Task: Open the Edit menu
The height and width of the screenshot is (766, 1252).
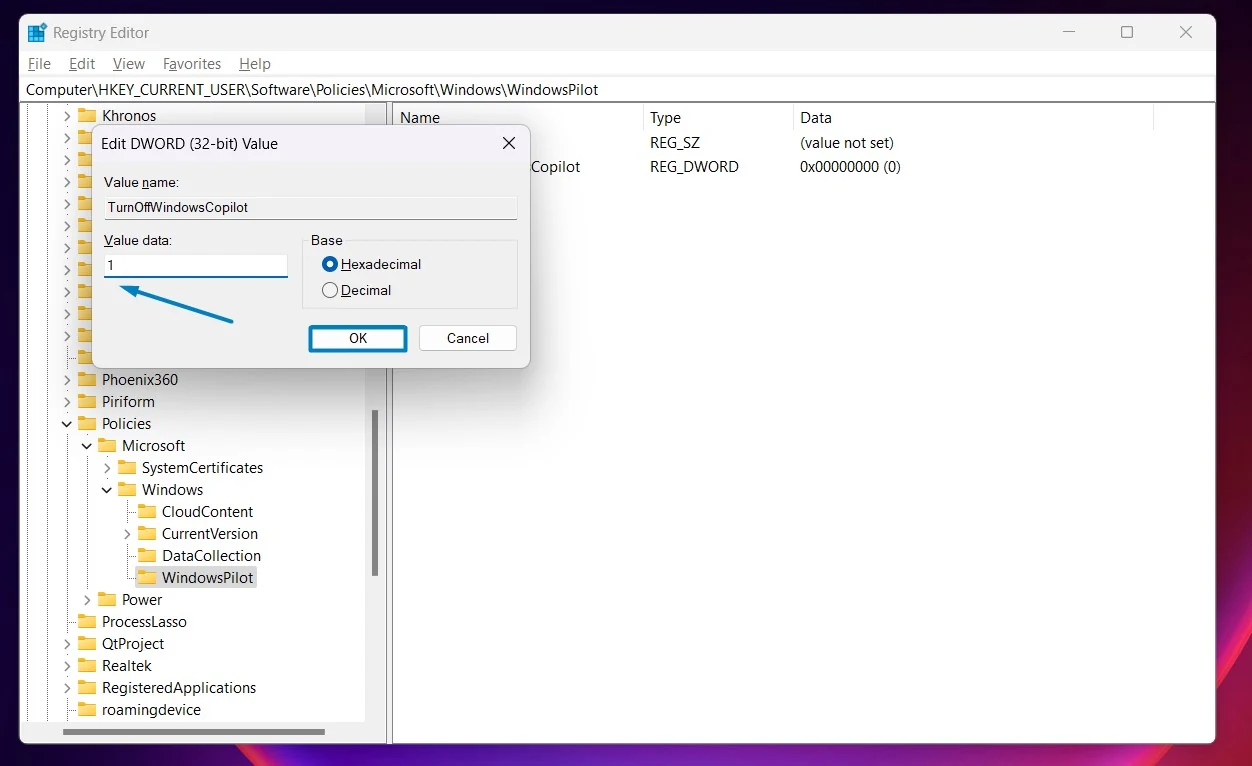Action: click(x=82, y=64)
